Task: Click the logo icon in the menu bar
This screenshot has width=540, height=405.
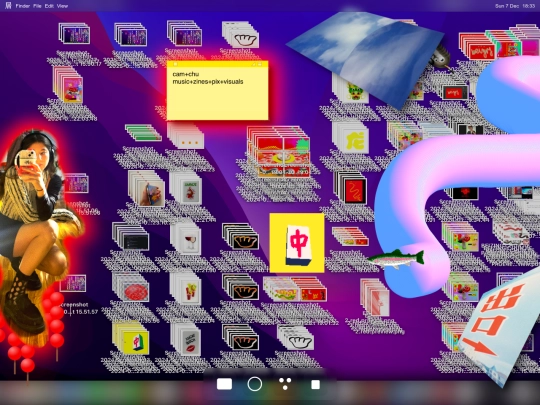Action: (8, 6)
